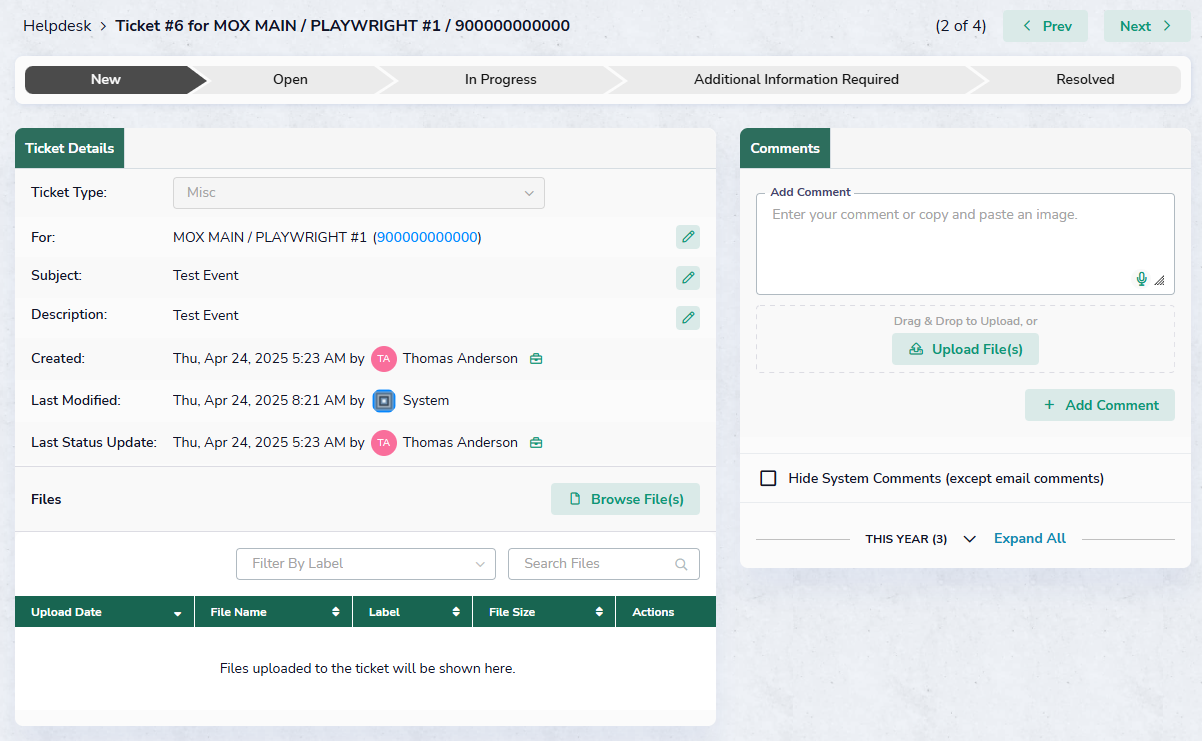Select the Resolved status step
1202x741 pixels.
pos(1084,80)
